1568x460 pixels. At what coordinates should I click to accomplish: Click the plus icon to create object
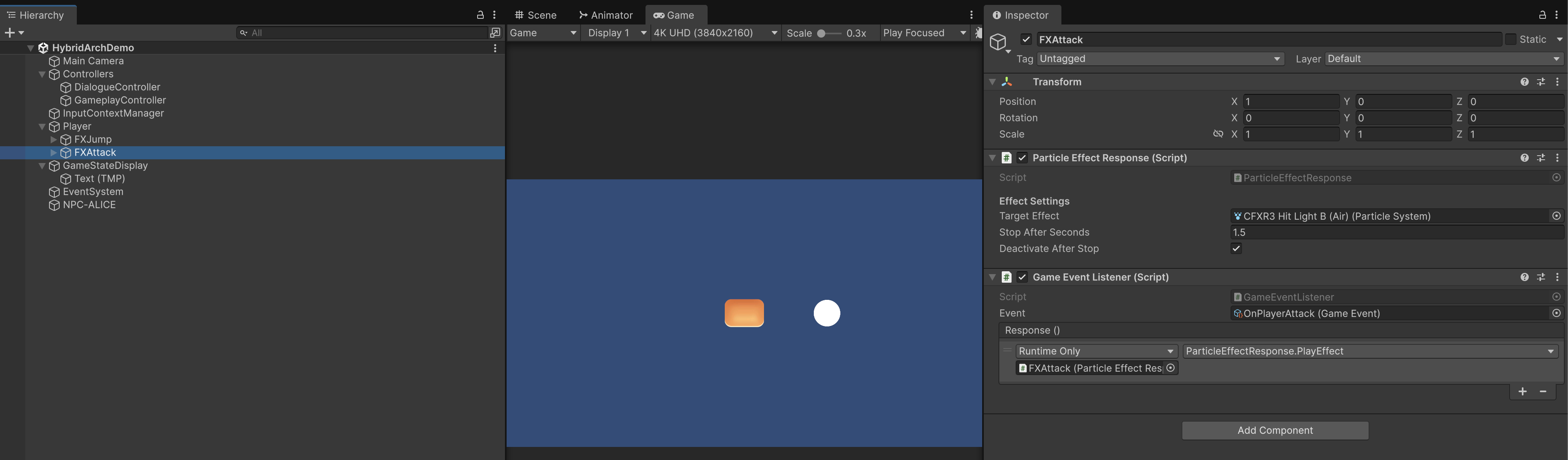pos(10,32)
